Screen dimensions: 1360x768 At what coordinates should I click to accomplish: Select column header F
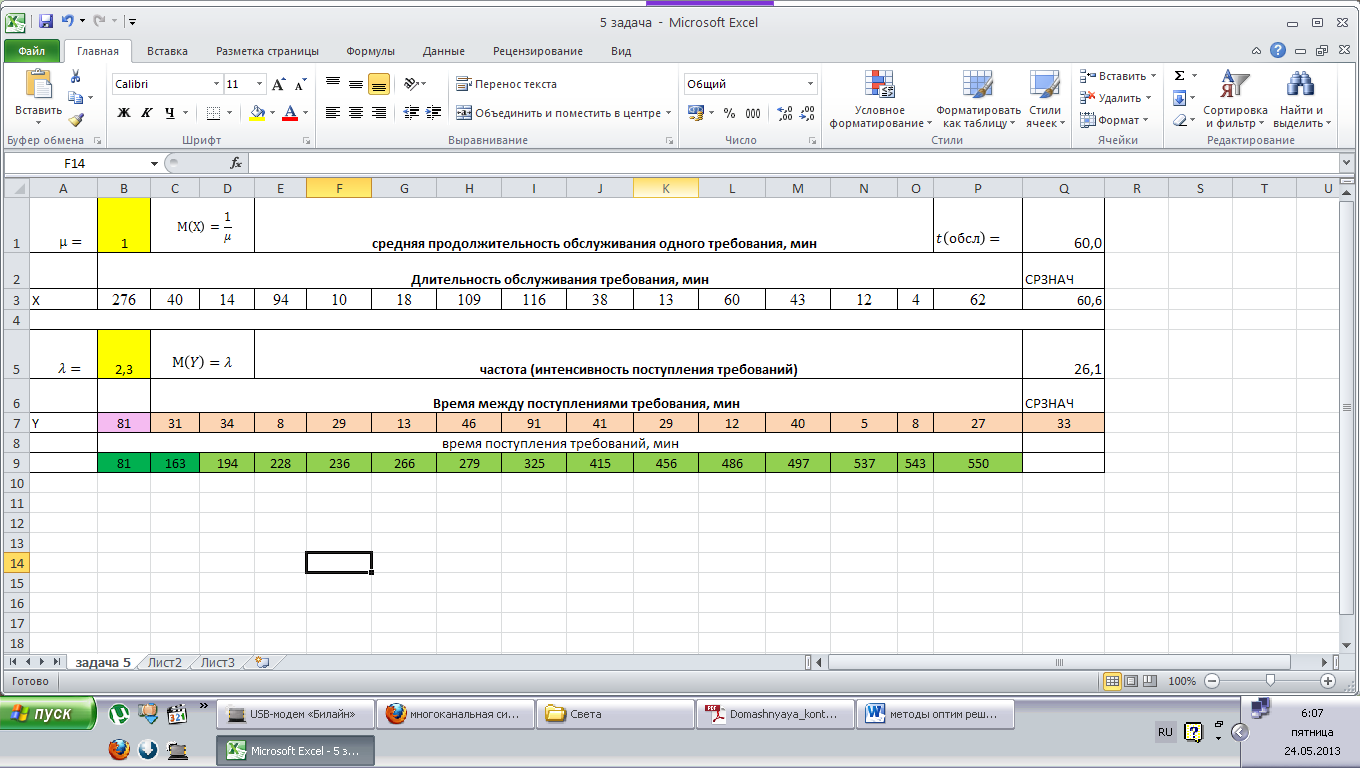pos(339,188)
